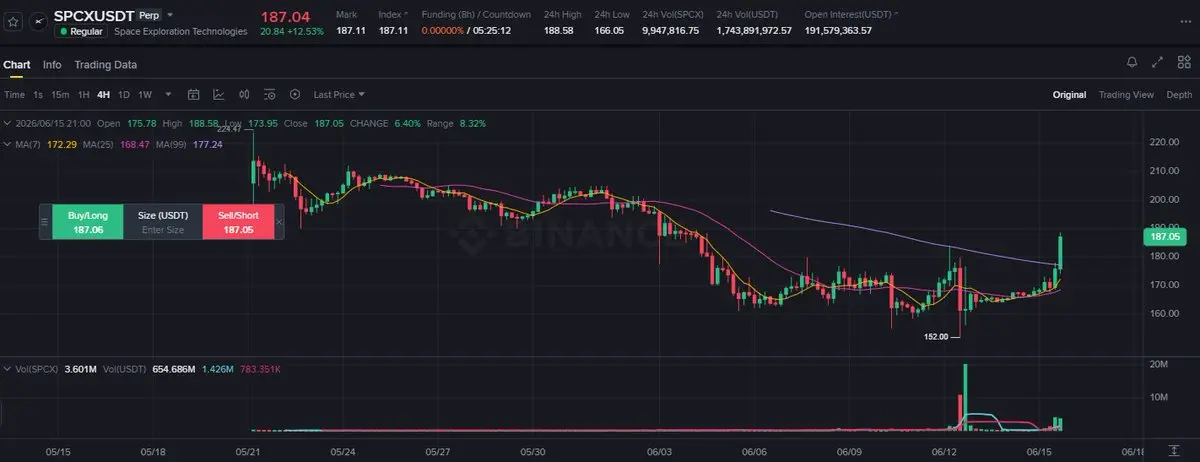Select the 1W interval
This screenshot has width=1200, height=462.
145,95
